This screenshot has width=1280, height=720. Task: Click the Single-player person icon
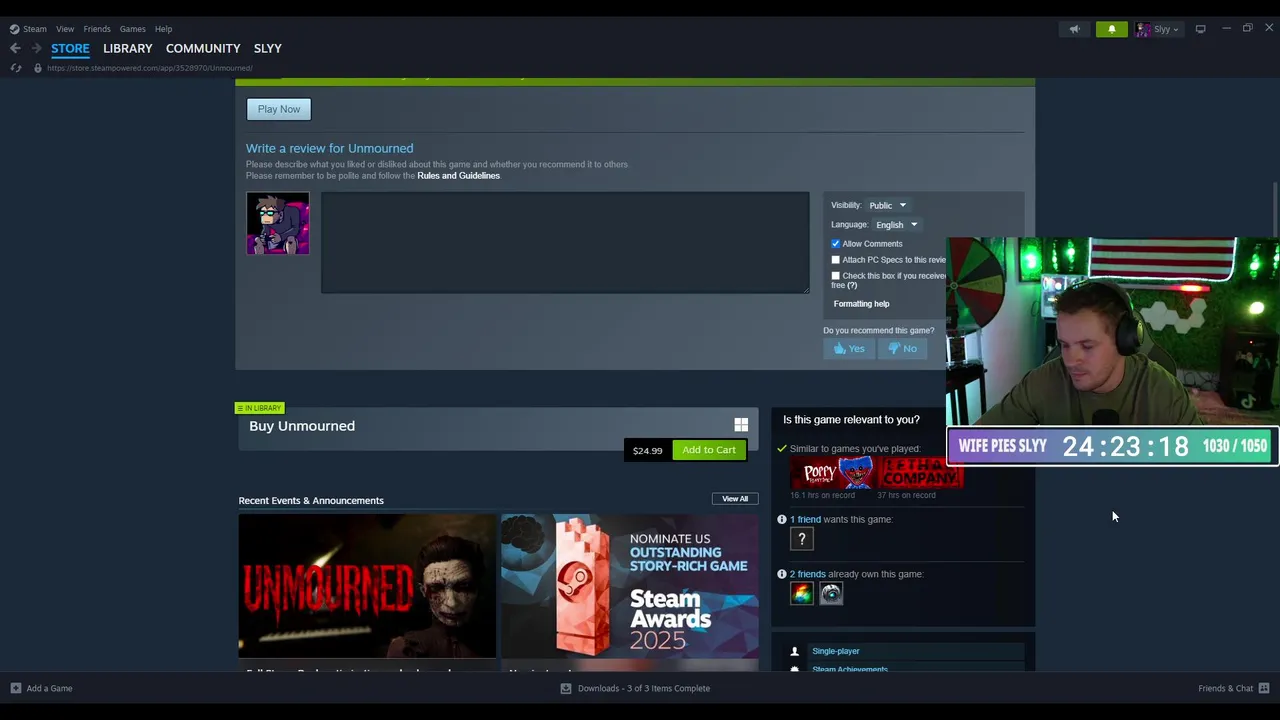795,651
